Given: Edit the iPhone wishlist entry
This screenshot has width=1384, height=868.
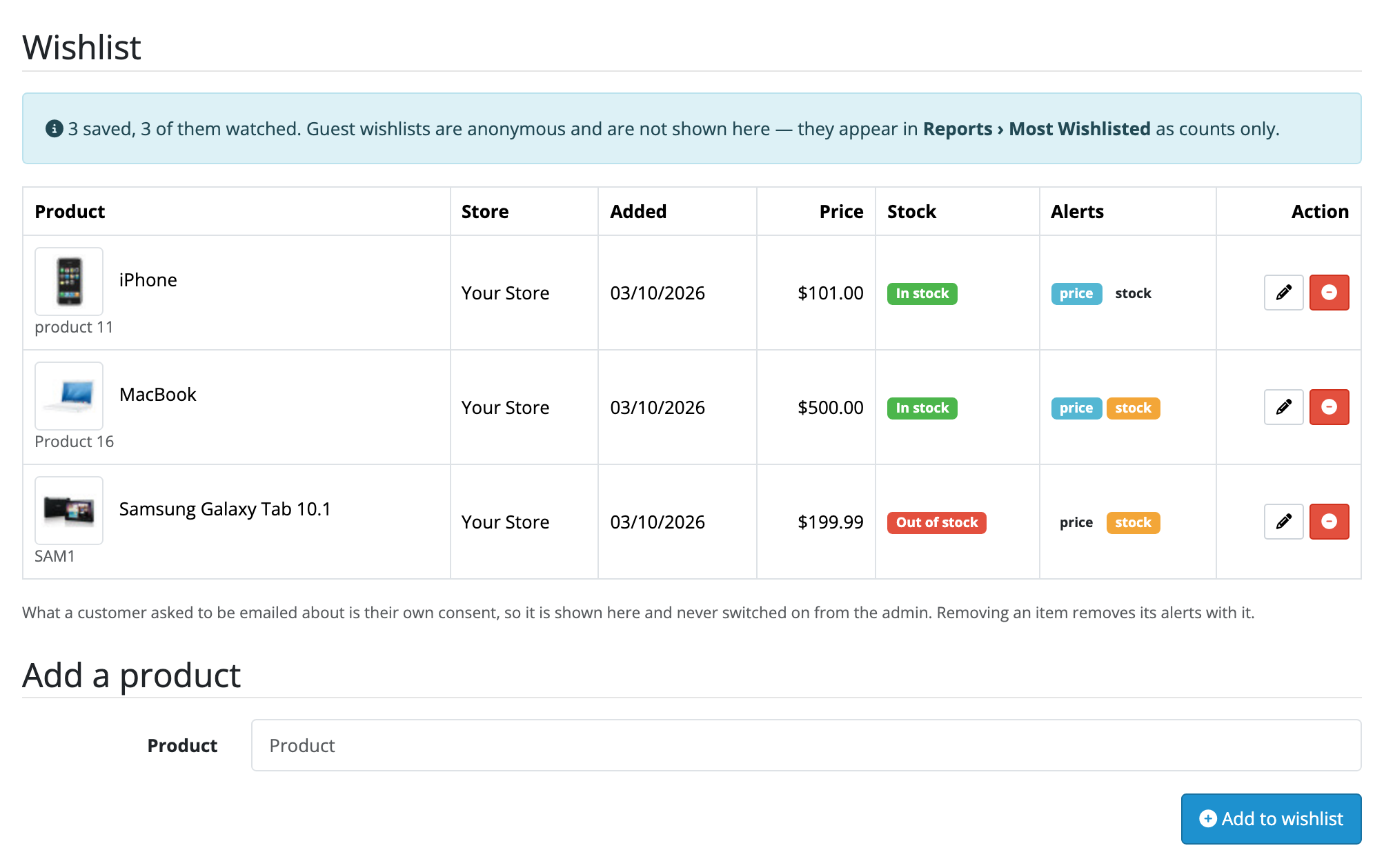Looking at the screenshot, I should click(1283, 293).
